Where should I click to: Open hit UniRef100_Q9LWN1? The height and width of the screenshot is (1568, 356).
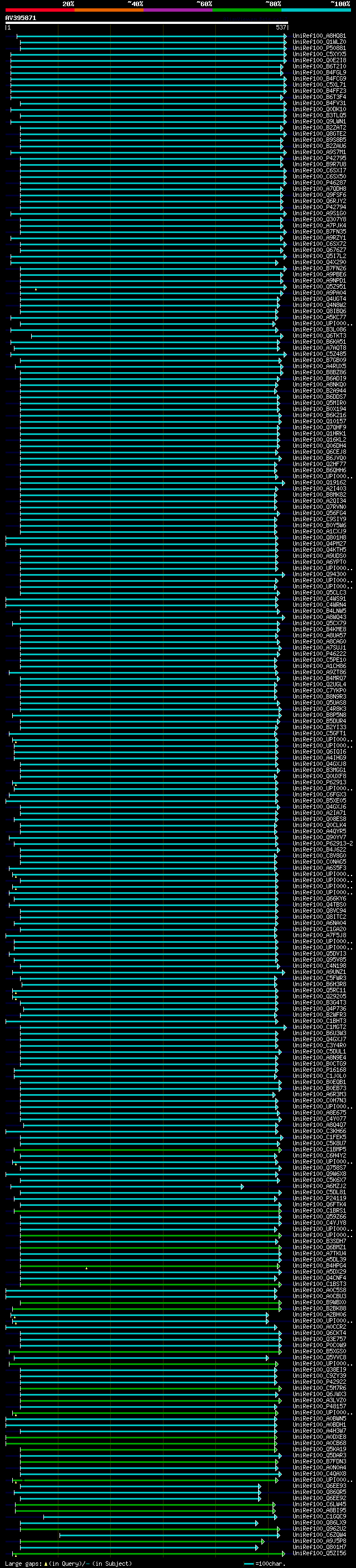click(x=319, y=122)
